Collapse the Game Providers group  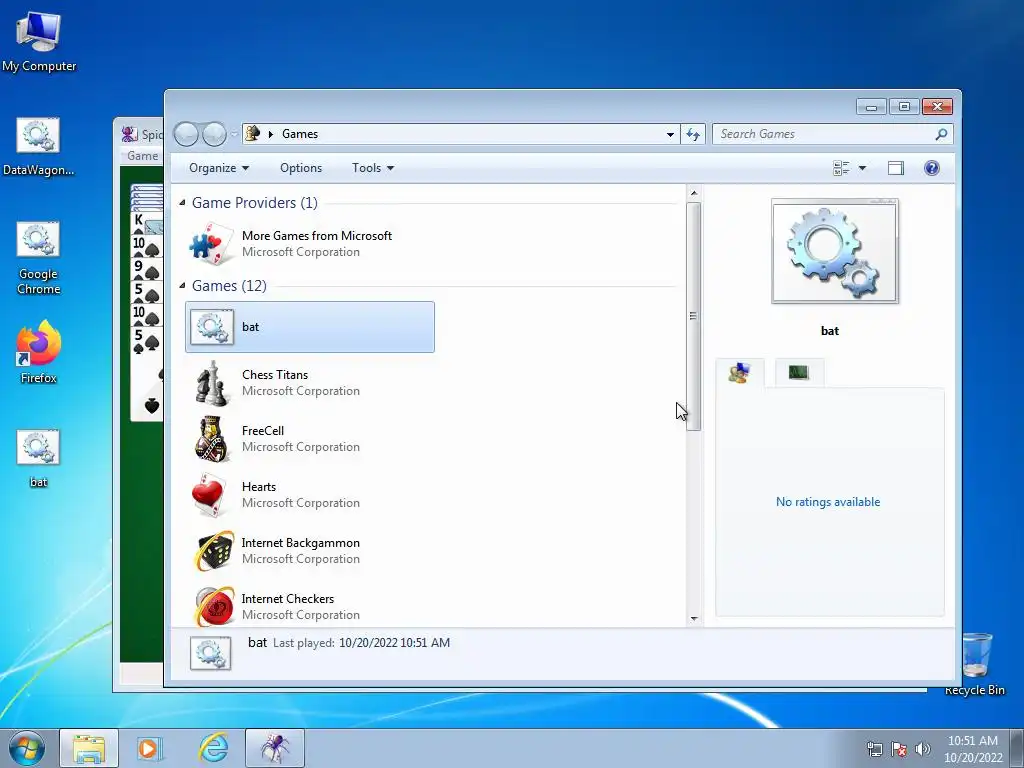[x=182, y=203]
